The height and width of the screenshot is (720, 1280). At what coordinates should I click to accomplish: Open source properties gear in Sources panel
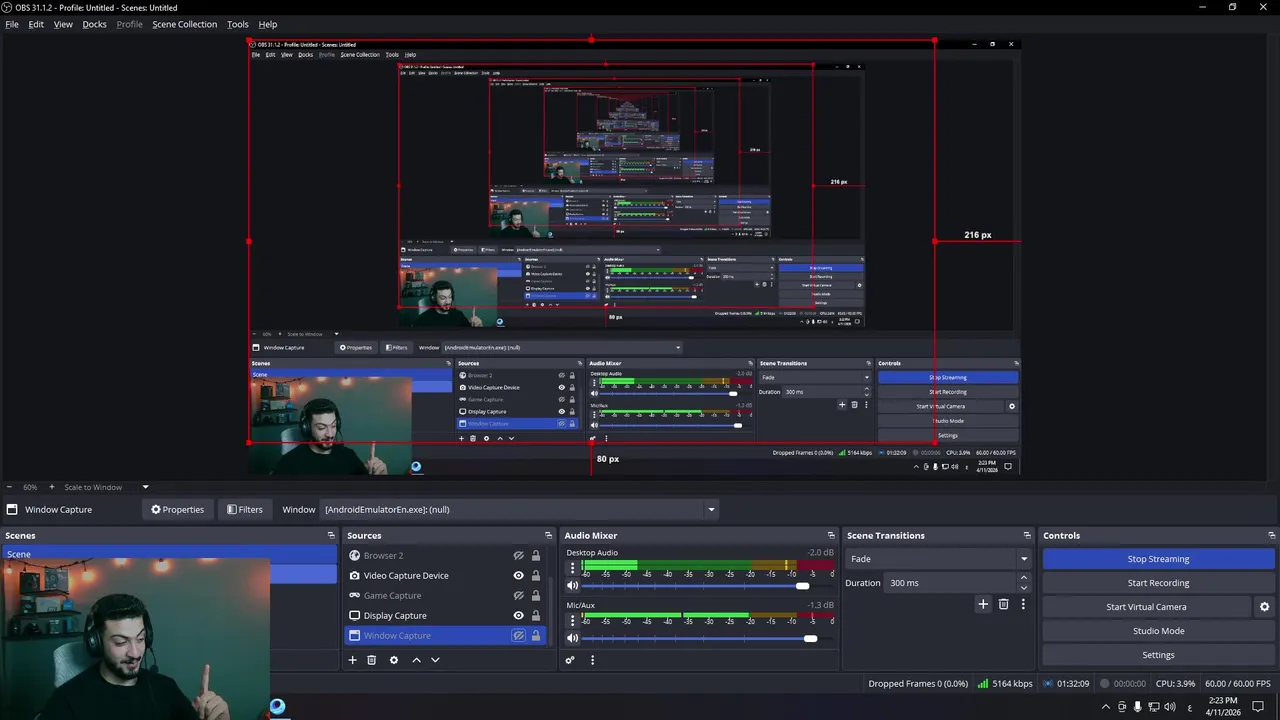coord(393,660)
